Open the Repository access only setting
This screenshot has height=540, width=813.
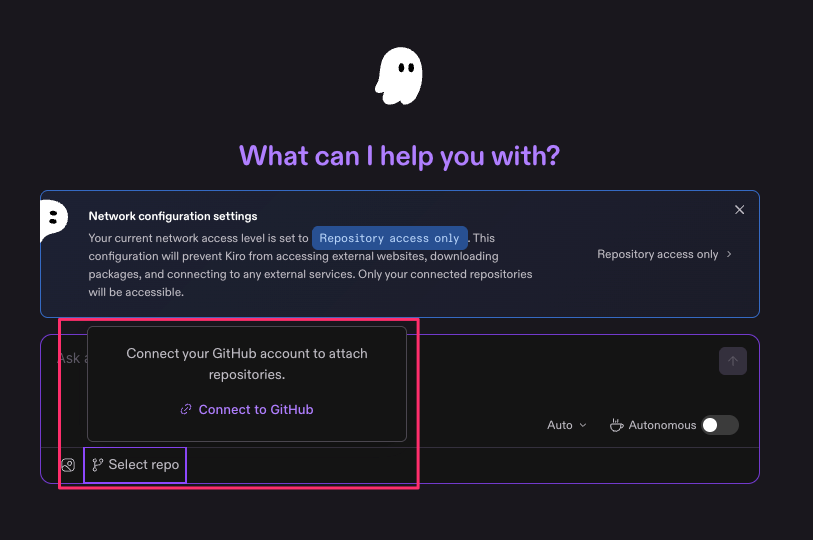(x=664, y=254)
